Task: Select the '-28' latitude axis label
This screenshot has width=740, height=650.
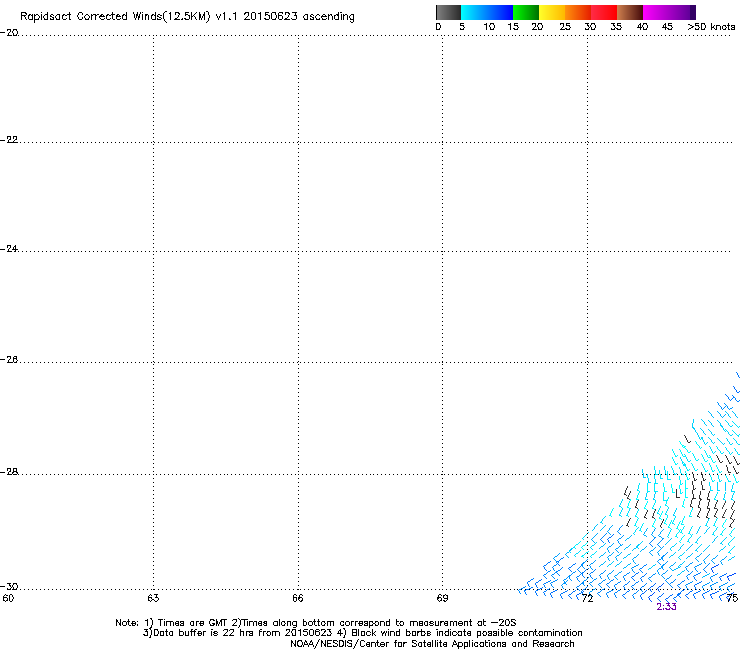Action: coord(9,472)
